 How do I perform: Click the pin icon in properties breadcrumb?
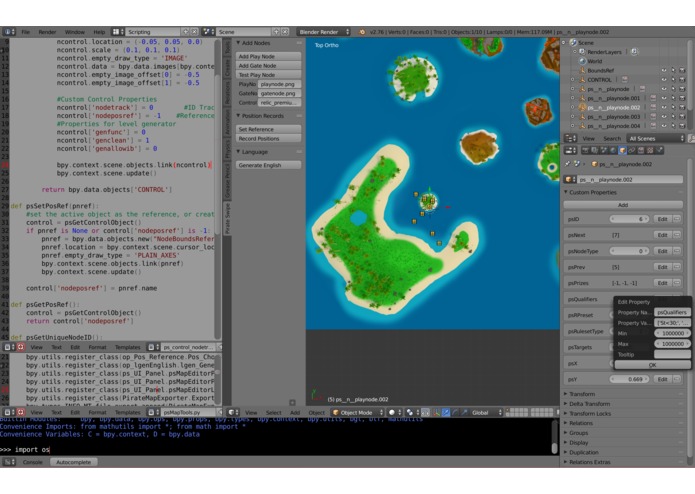tap(567, 164)
